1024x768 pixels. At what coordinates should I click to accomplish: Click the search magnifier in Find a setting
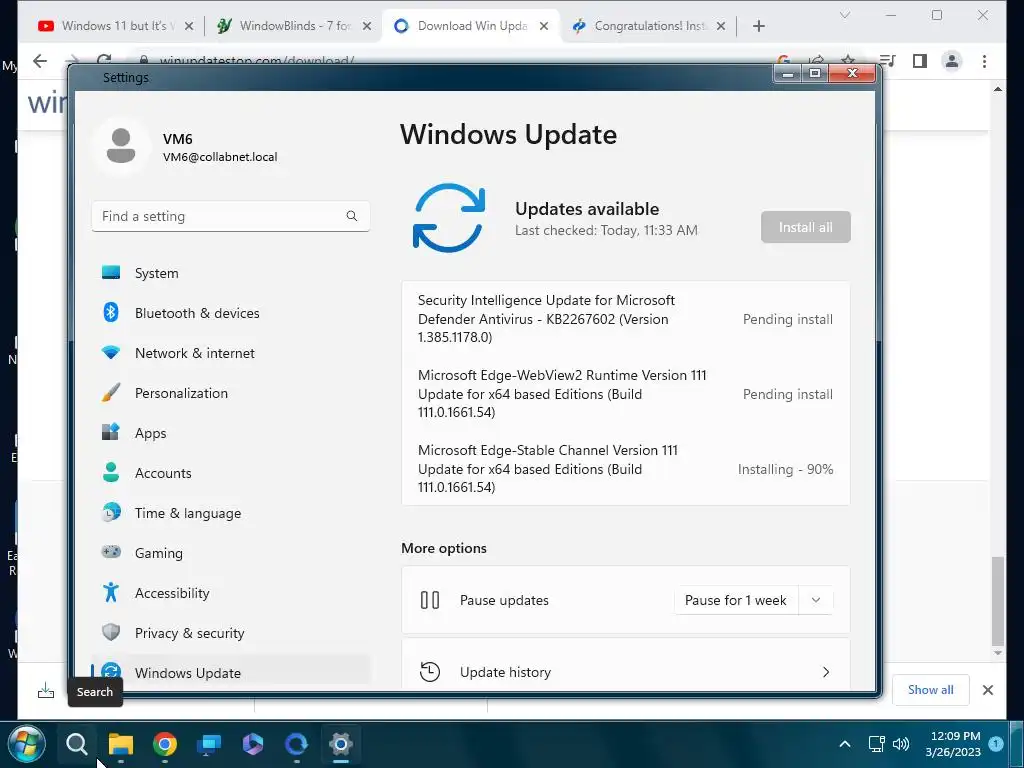351,216
